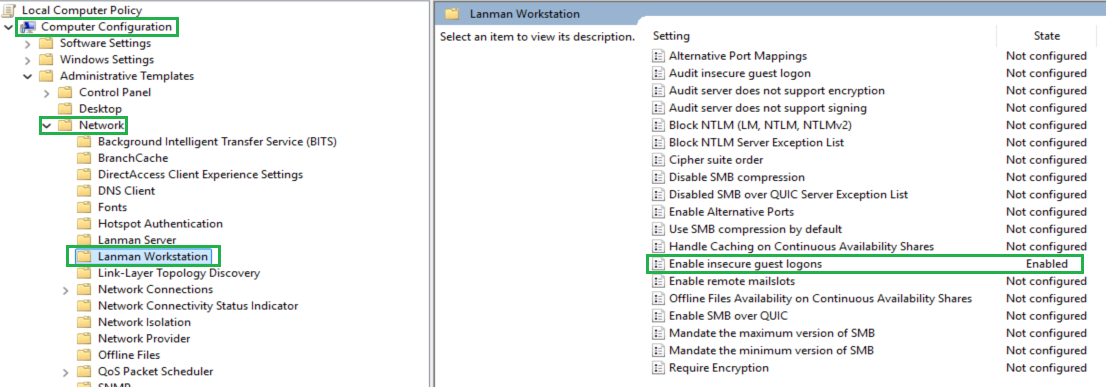Click the Lanman Workstation header folder icon
Image resolution: width=1106 pixels, height=387 pixels.
(x=452, y=13)
